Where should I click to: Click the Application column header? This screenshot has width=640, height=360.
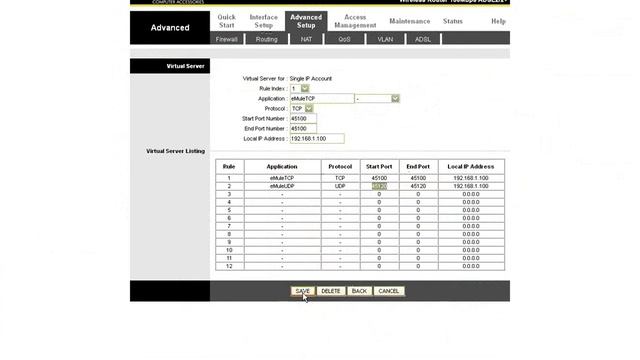tap(282, 167)
